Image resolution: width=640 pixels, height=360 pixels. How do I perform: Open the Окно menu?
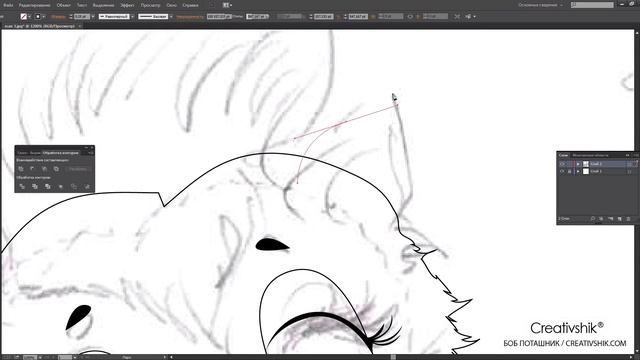(171, 5)
